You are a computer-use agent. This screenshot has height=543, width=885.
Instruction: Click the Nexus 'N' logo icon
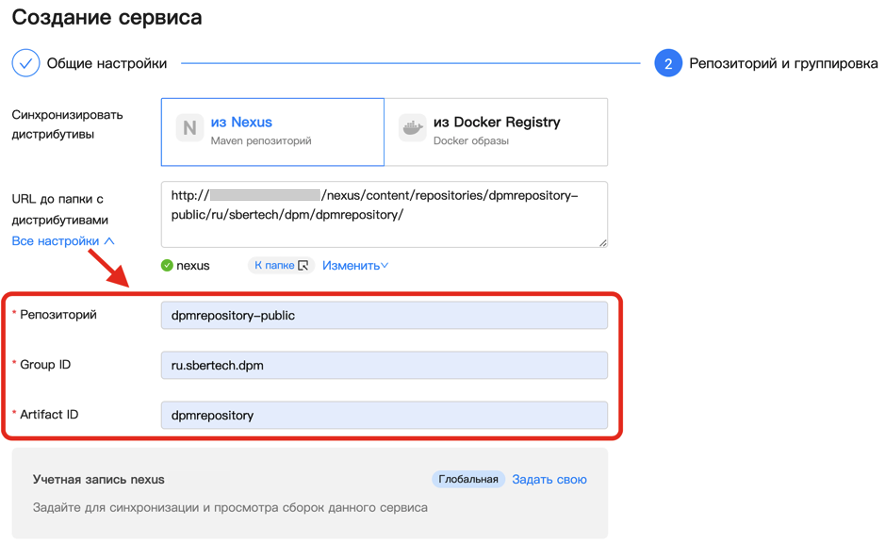pos(190,128)
